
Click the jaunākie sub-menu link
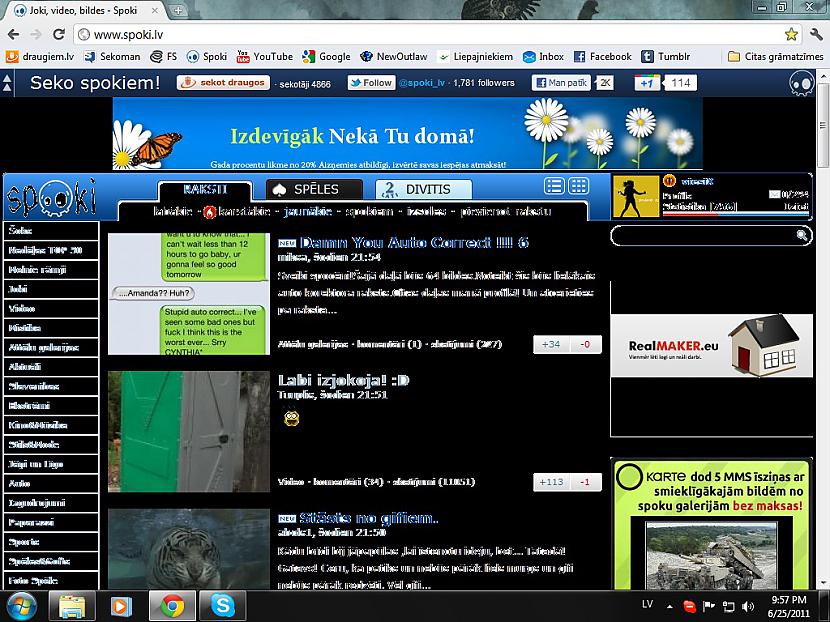(x=308, y=212)
